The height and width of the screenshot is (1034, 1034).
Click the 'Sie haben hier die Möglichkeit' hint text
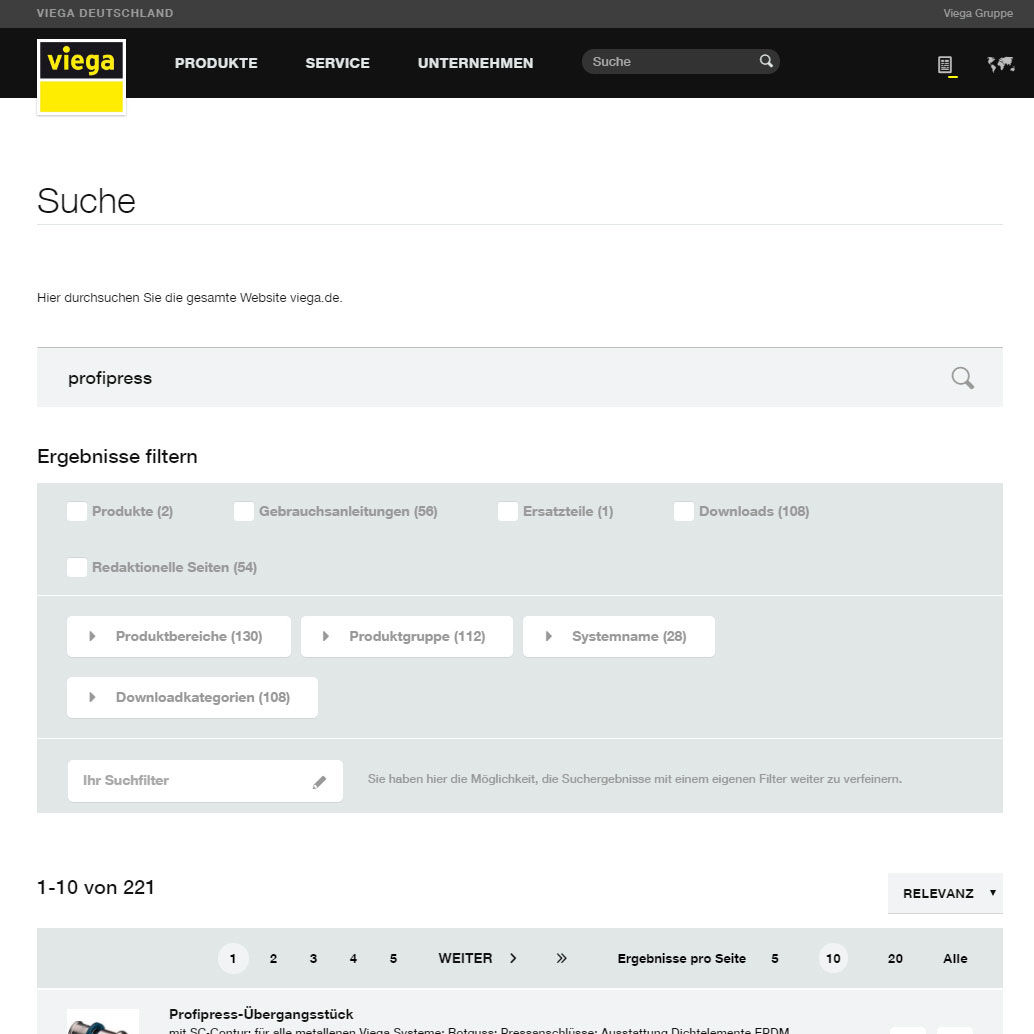(634, 779)
